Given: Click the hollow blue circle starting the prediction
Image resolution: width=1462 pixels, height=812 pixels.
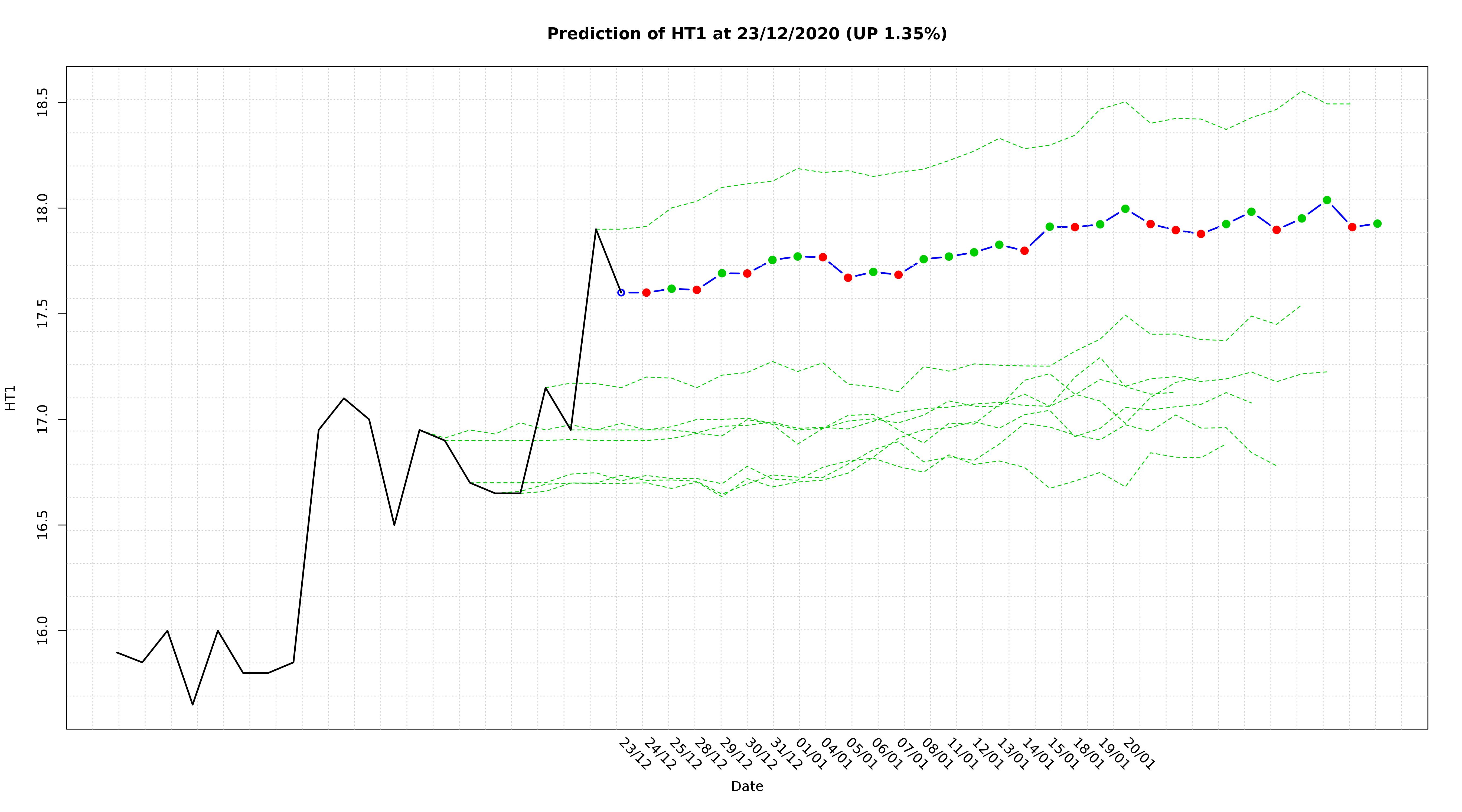Looking at the screenshot, I should [x=621, y=293].
